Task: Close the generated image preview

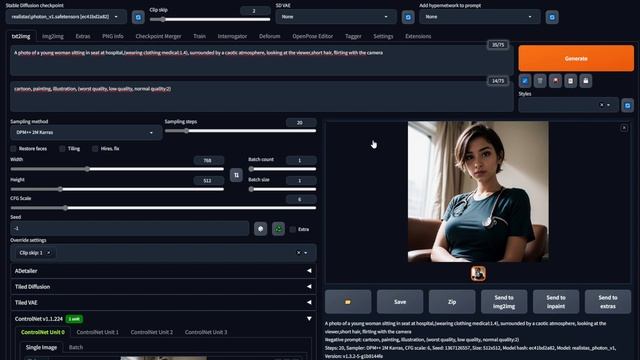Action: (x=624, y=128)
